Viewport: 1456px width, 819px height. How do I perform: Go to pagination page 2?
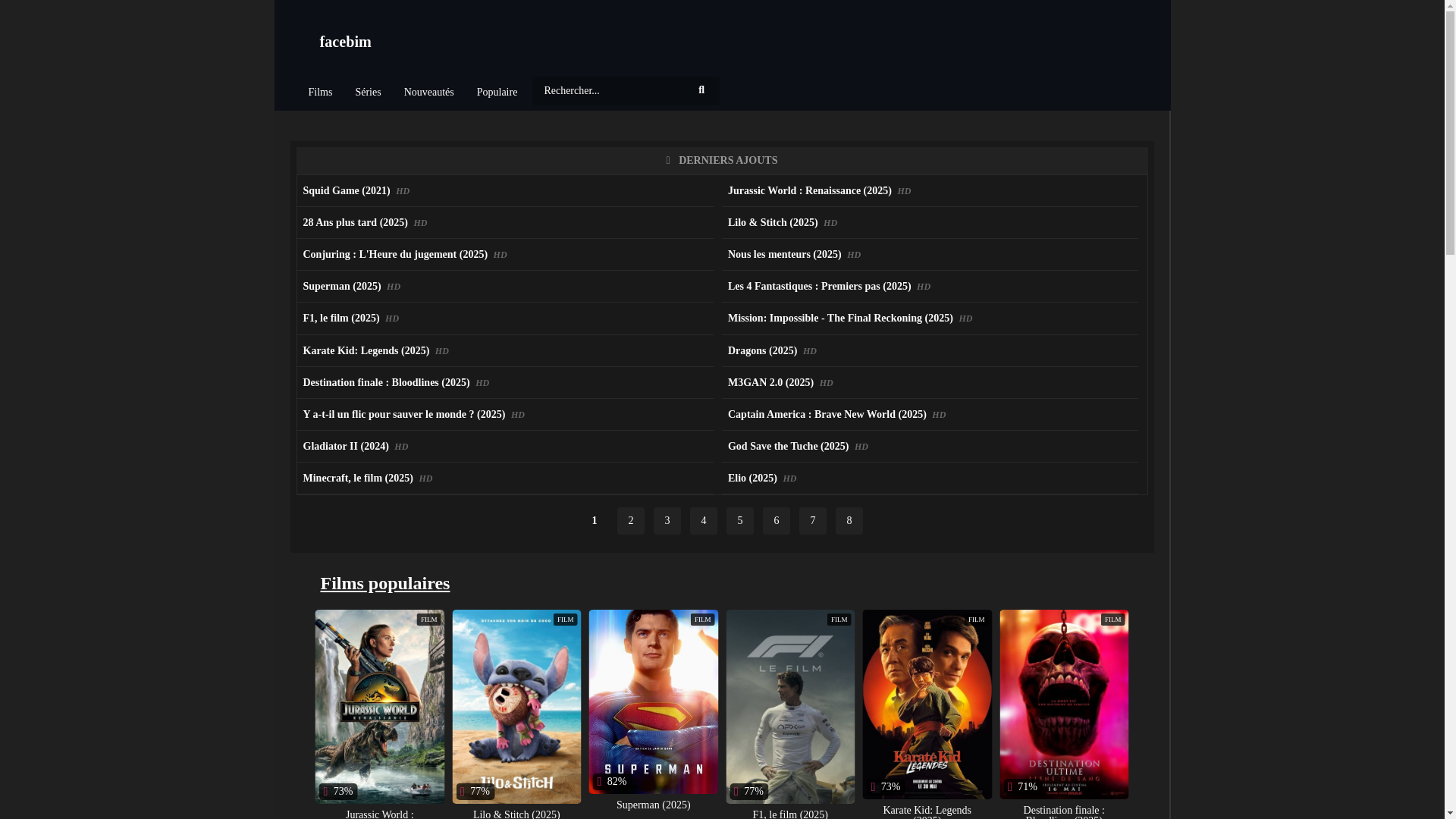pos(631,521)
